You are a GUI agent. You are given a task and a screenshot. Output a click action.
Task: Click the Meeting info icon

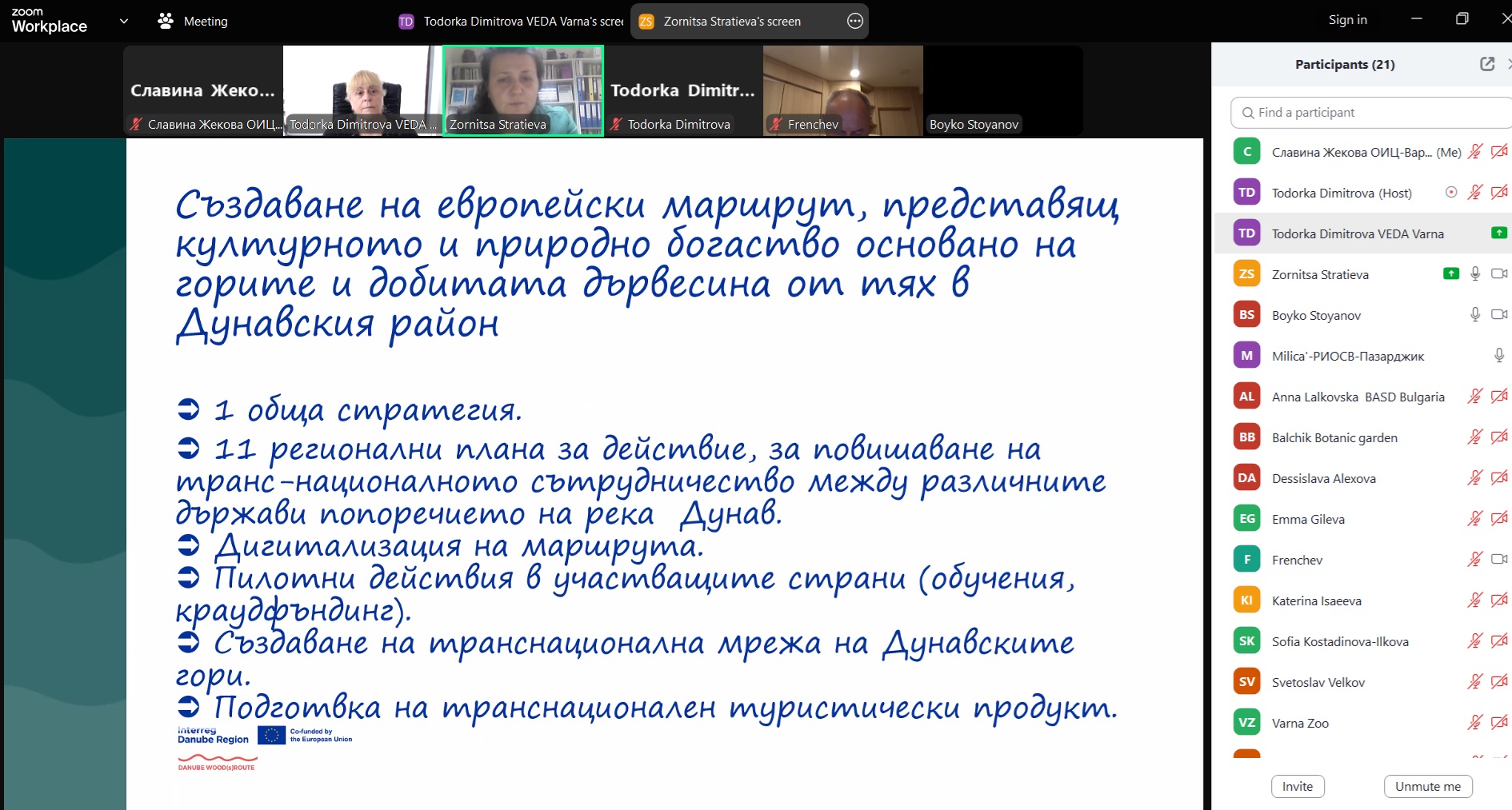pyautogui.click(x=166, y=22)
